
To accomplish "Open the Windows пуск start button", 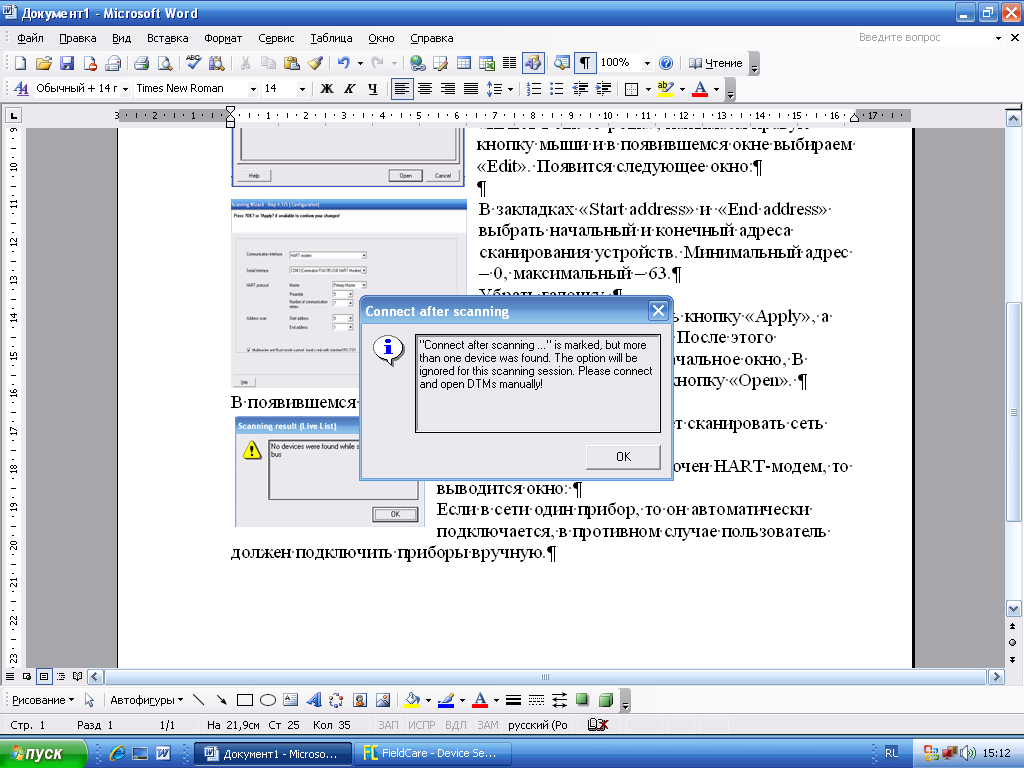I will coord(43,754).
